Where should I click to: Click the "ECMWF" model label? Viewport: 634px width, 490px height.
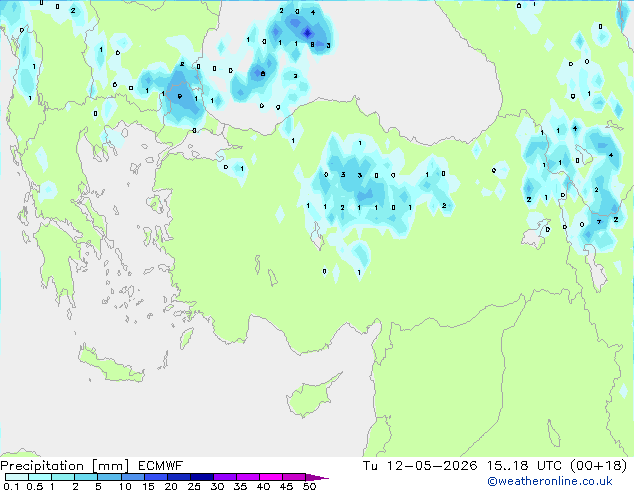160,466
